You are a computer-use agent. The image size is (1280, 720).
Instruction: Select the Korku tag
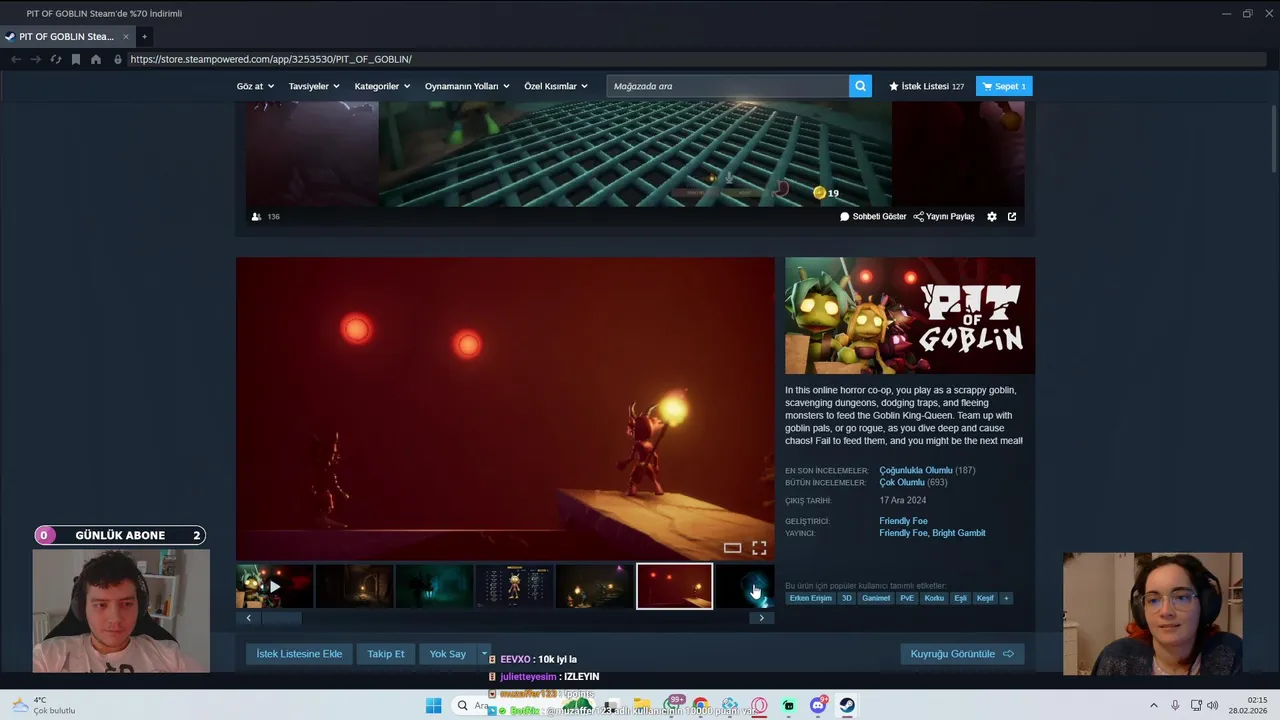tap(934, 598)
